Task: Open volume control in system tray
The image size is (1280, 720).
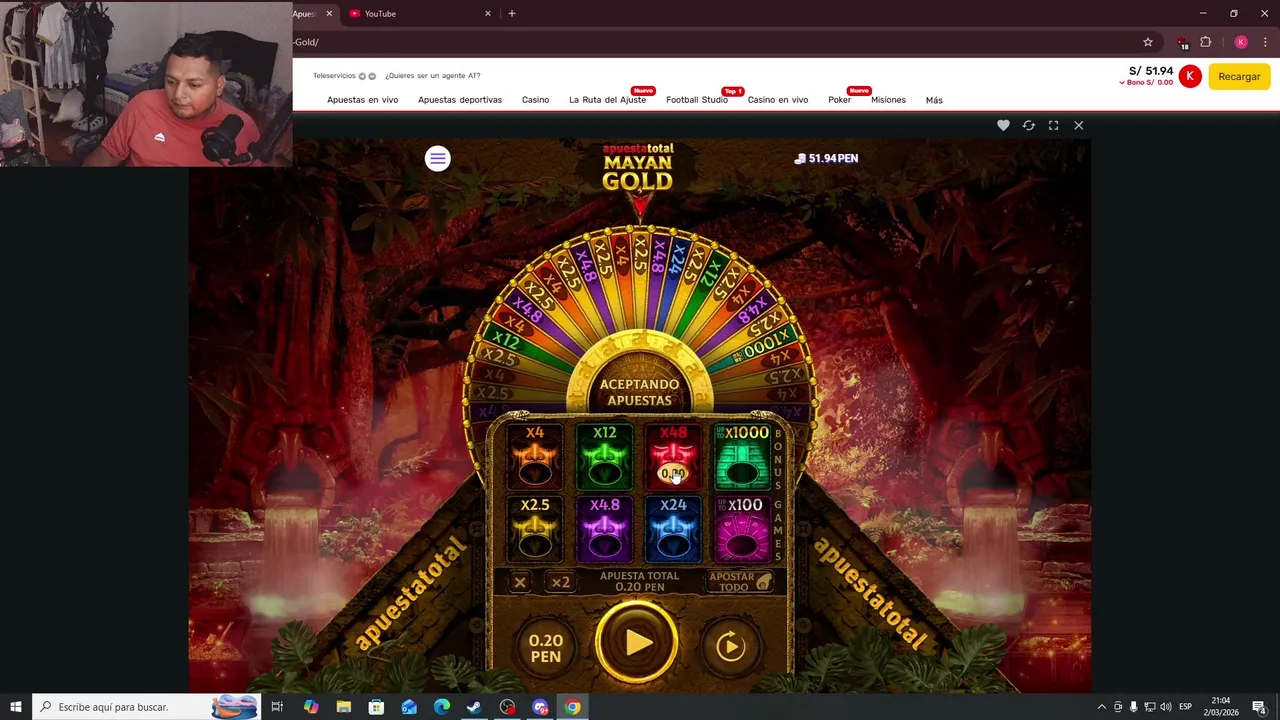Action: [1166, 707]
